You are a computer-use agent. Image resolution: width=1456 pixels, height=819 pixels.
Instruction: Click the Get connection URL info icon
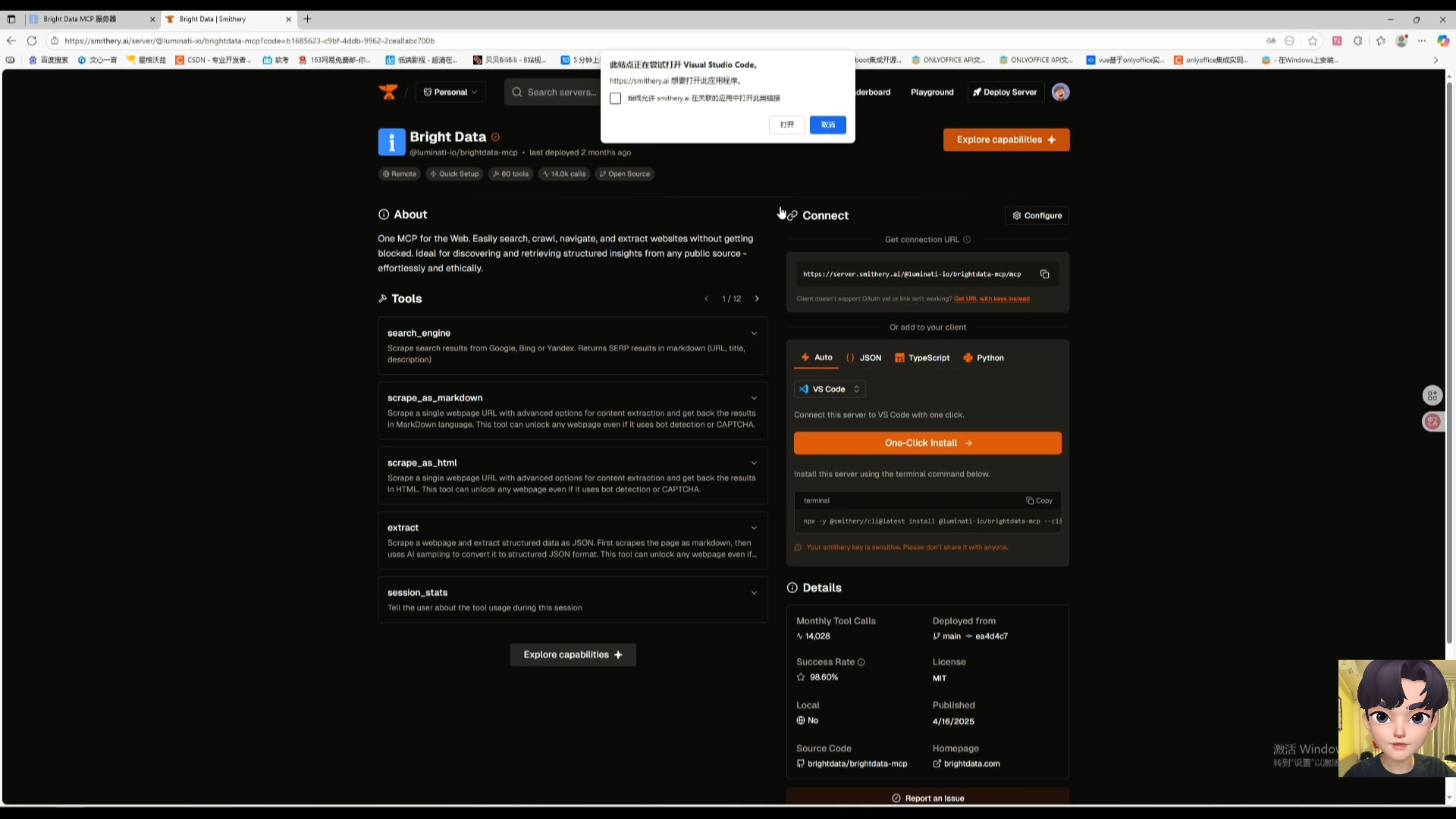pos(967,240)
